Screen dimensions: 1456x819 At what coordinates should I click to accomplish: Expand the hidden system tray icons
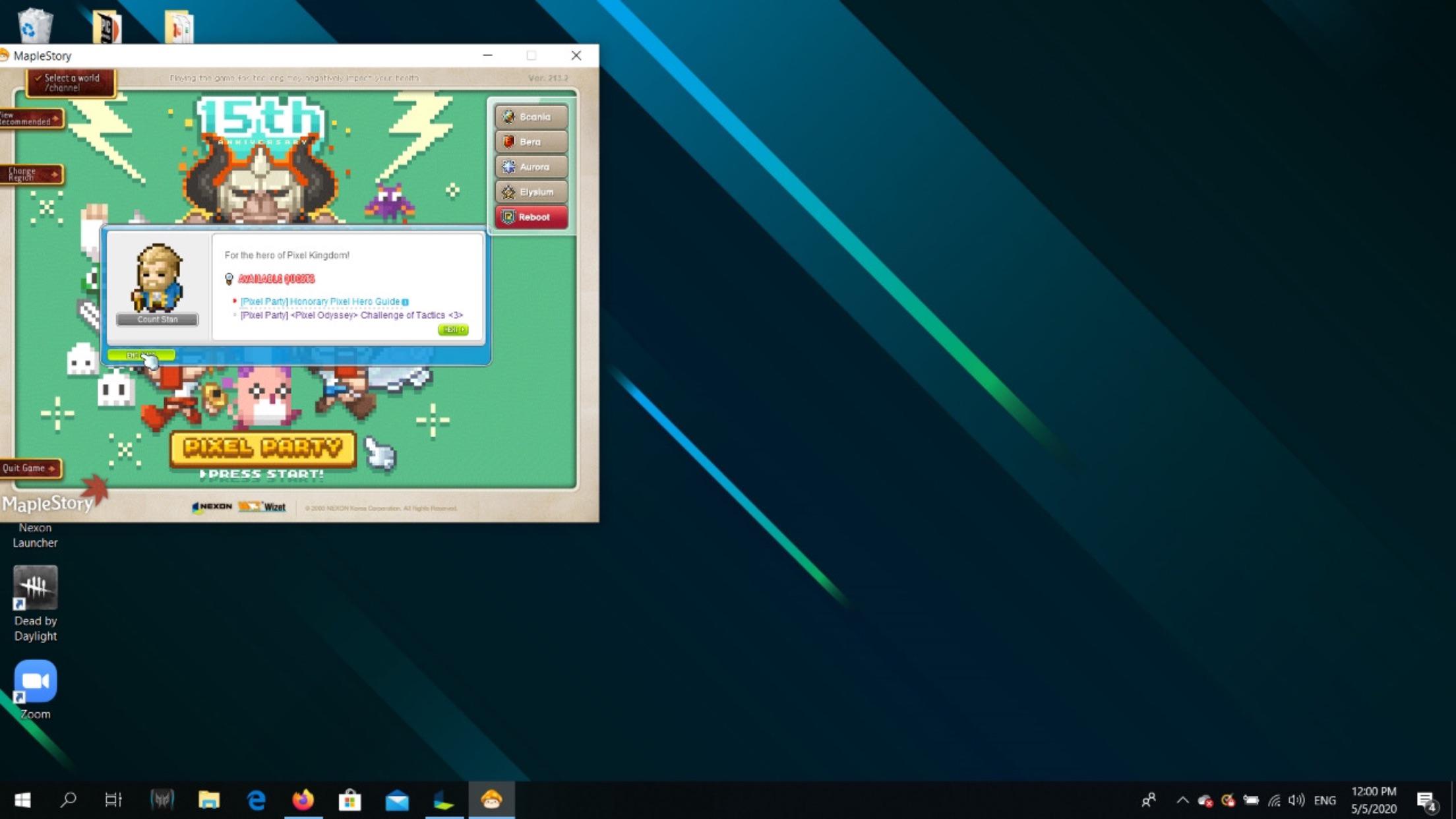1182,800
